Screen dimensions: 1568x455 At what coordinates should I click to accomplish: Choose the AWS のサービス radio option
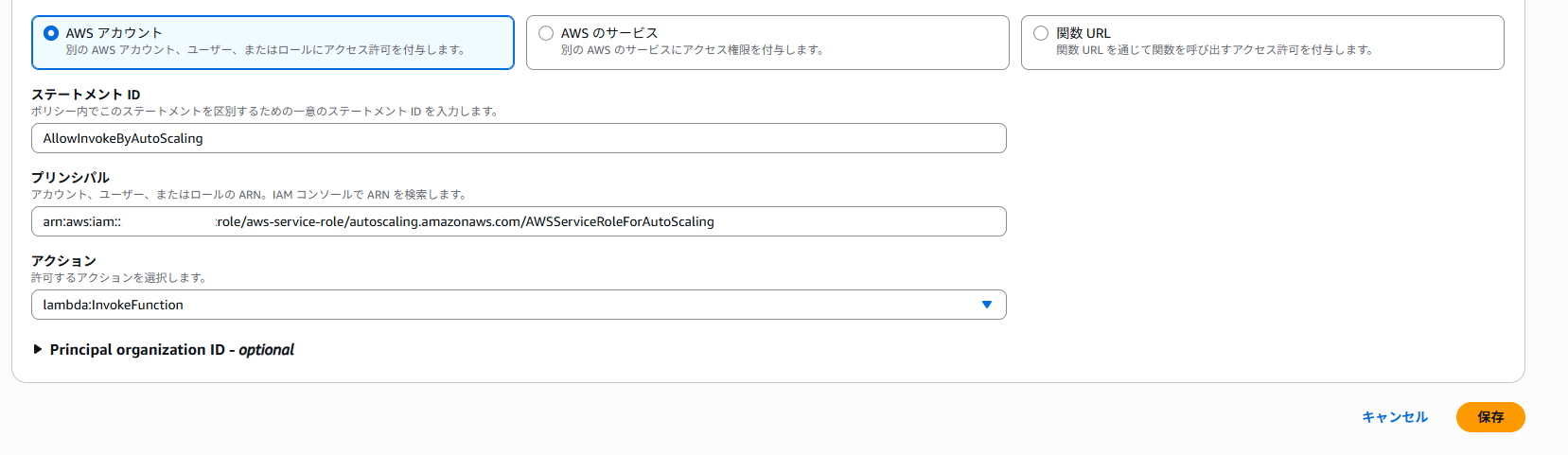coord(546,33)
